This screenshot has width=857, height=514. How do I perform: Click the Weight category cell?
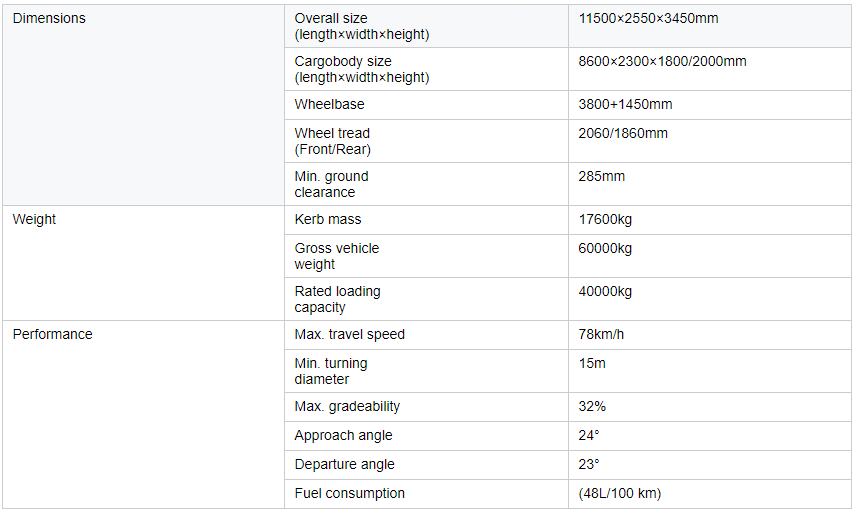[34, 219]
